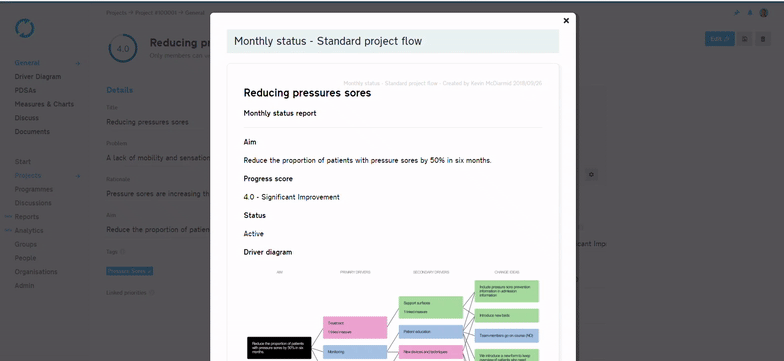This screenshot has width=784, height=361.
Task: Click the Team members go on course box
Action: click(506, 336)
